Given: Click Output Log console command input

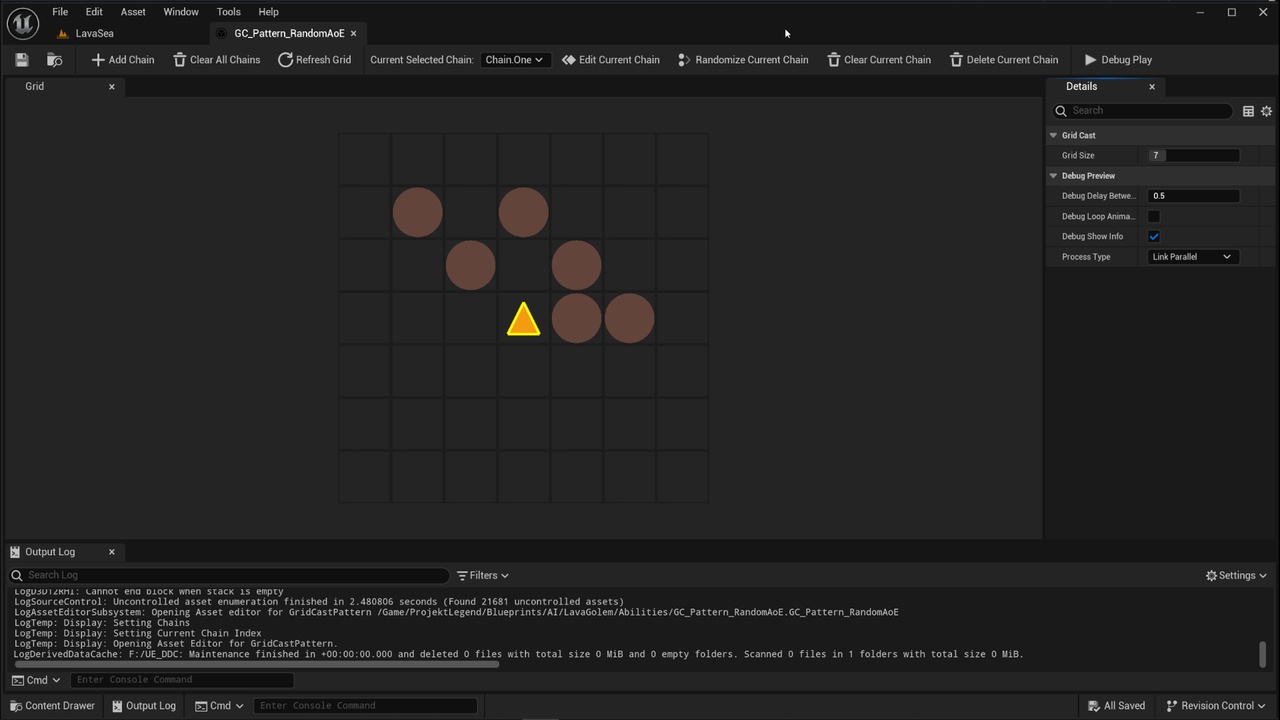Looking at the screenshot, I should point(182,680).
